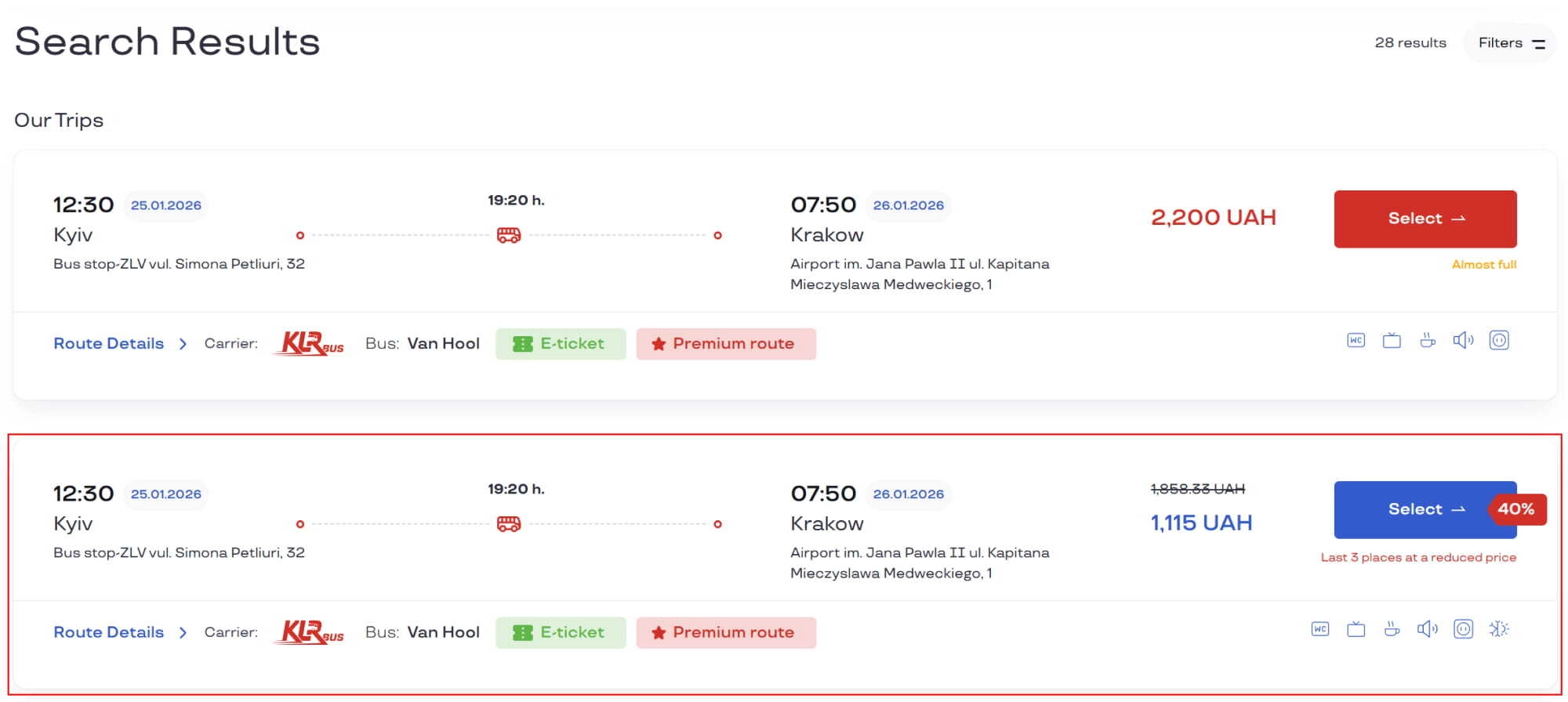This screenshot has width=1568, height=702.
Task: Select the TV amenity icon on first trip
Action: pyautogui.click(x=1392, y=340)
